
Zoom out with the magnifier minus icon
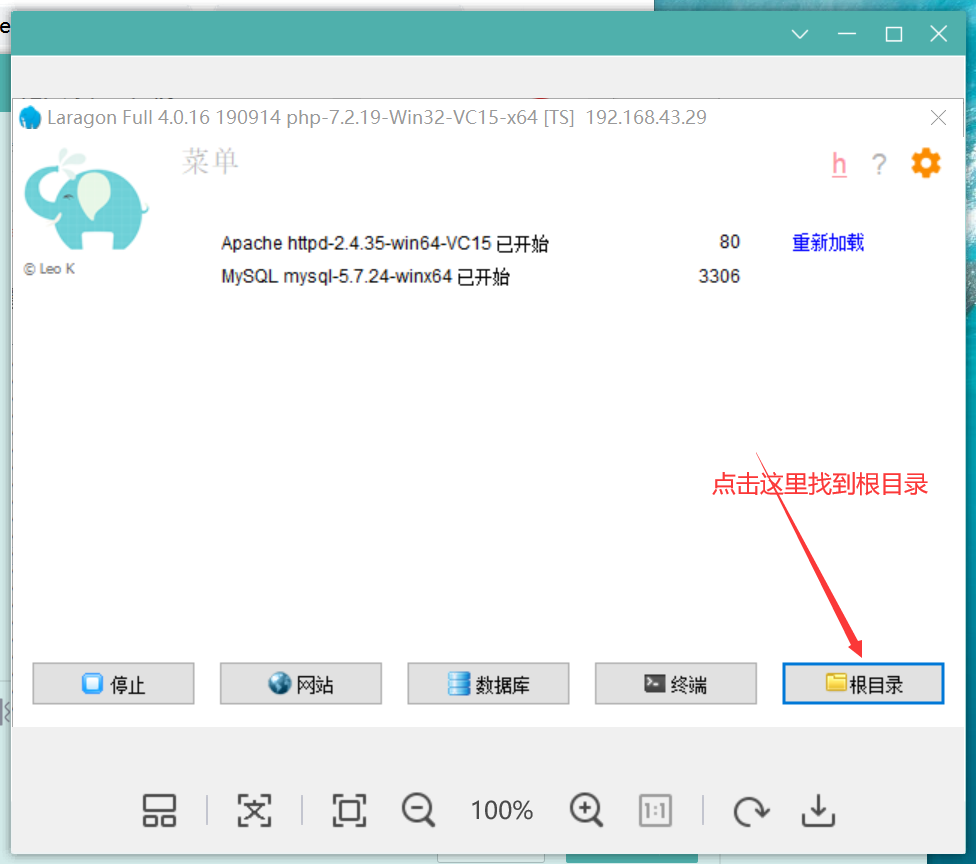(x=418, y=810)
